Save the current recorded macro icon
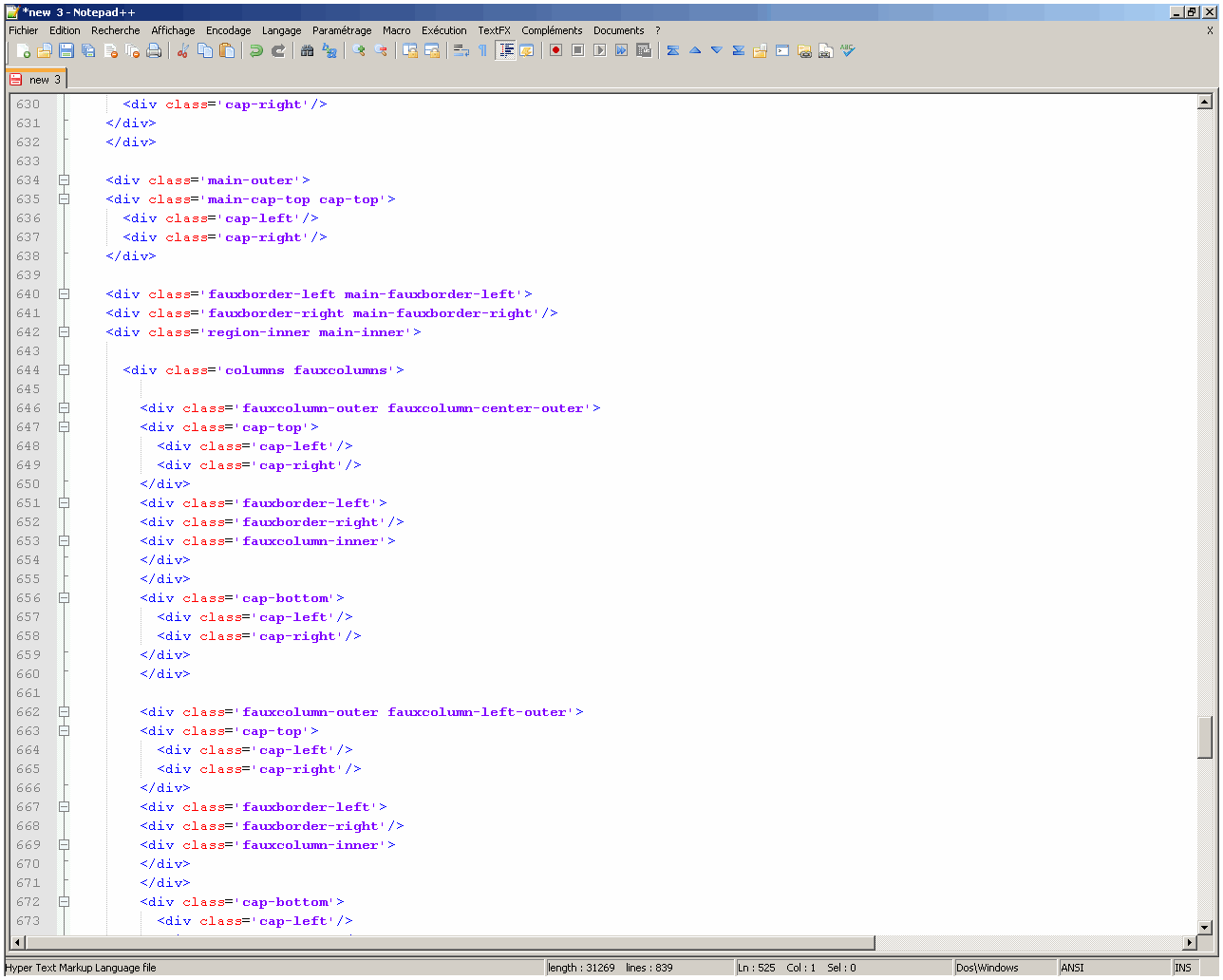 tap(644, 50)
